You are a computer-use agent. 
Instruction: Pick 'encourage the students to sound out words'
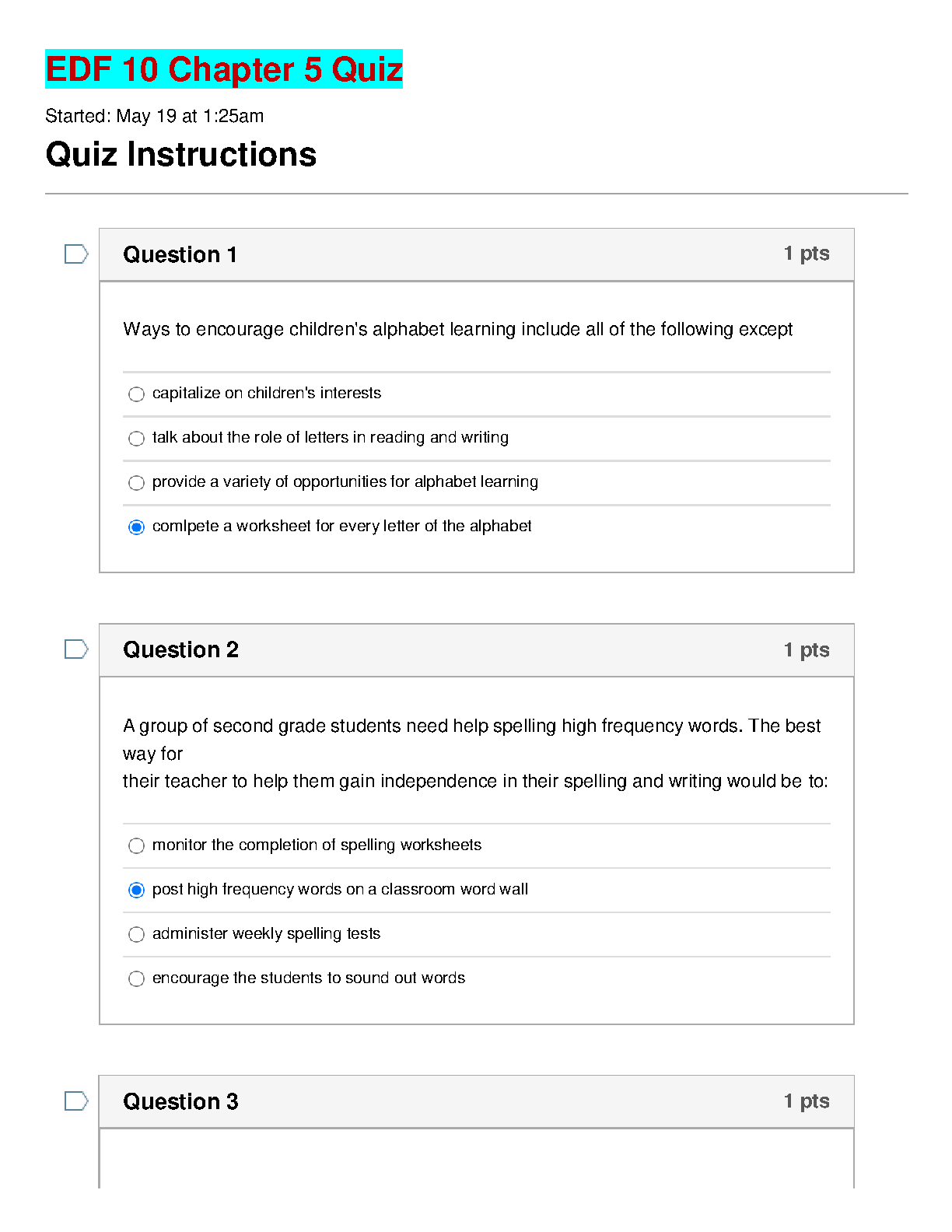(x=136, y=979)
